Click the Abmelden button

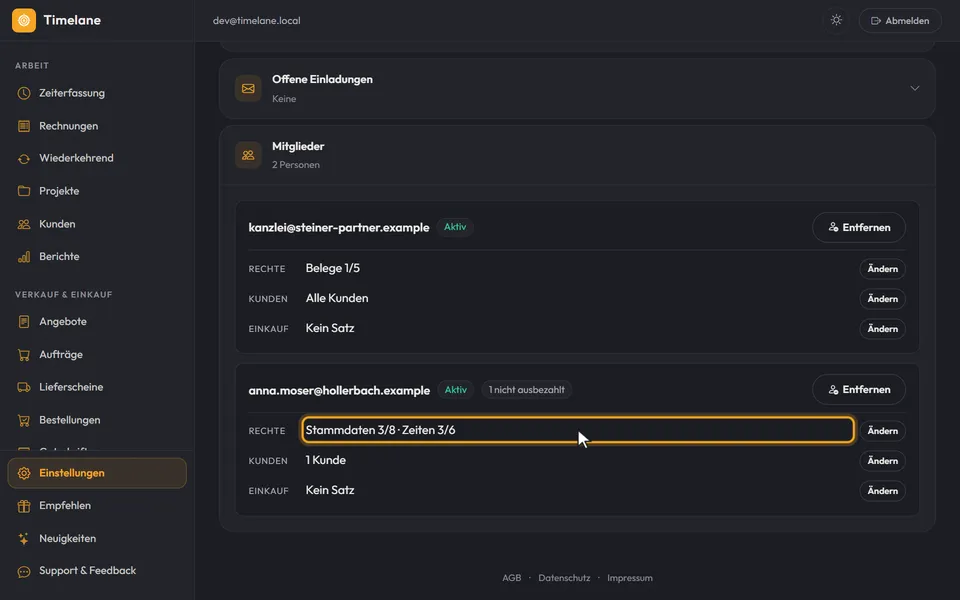[900, 20]
